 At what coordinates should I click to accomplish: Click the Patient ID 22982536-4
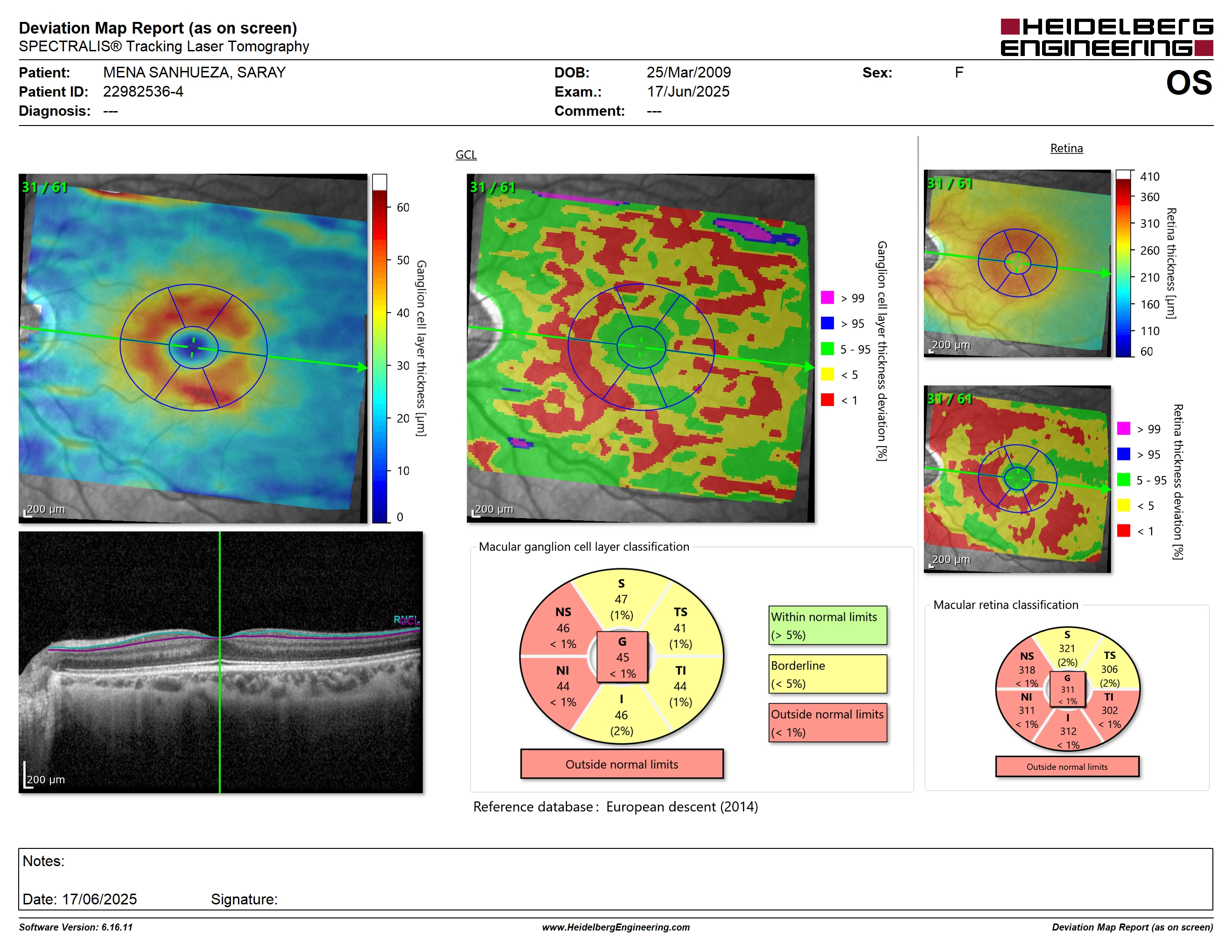pos(143,92)
